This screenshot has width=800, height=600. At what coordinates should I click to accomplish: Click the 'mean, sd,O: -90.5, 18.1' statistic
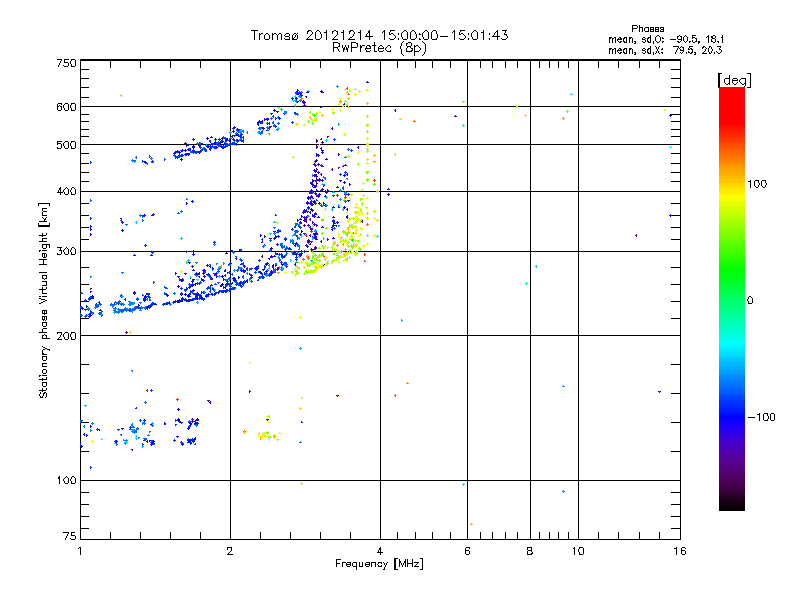[x=666, y=39]
